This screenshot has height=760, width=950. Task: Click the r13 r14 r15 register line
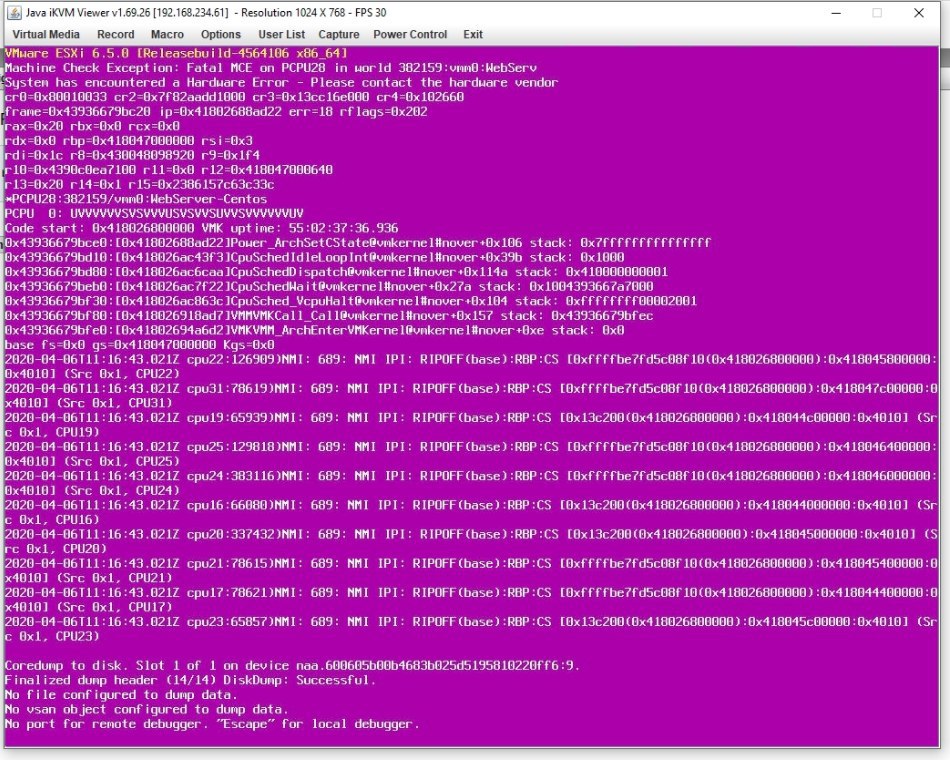pos(139,184)
